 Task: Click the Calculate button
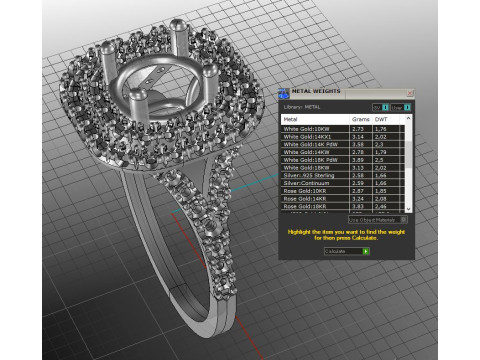(x=346, y=251)
